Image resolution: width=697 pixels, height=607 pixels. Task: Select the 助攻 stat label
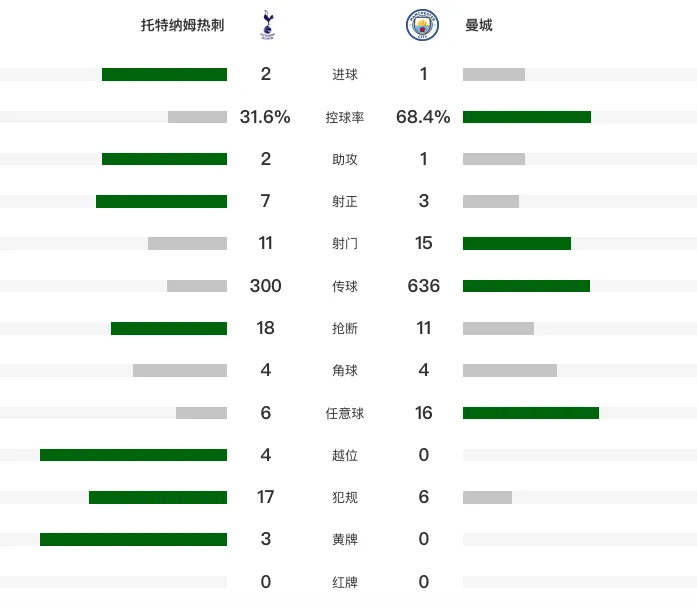point(344,159)
